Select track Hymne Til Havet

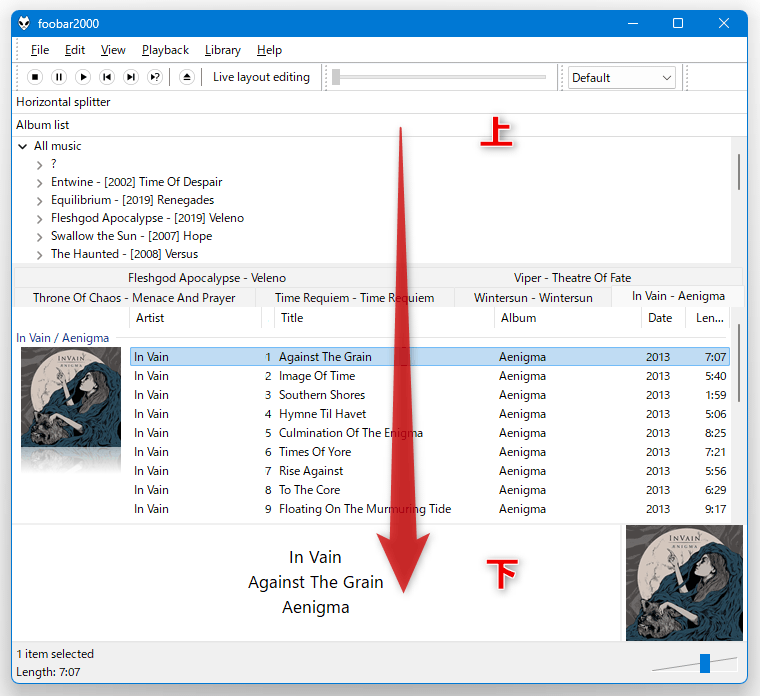pos(429,414)
